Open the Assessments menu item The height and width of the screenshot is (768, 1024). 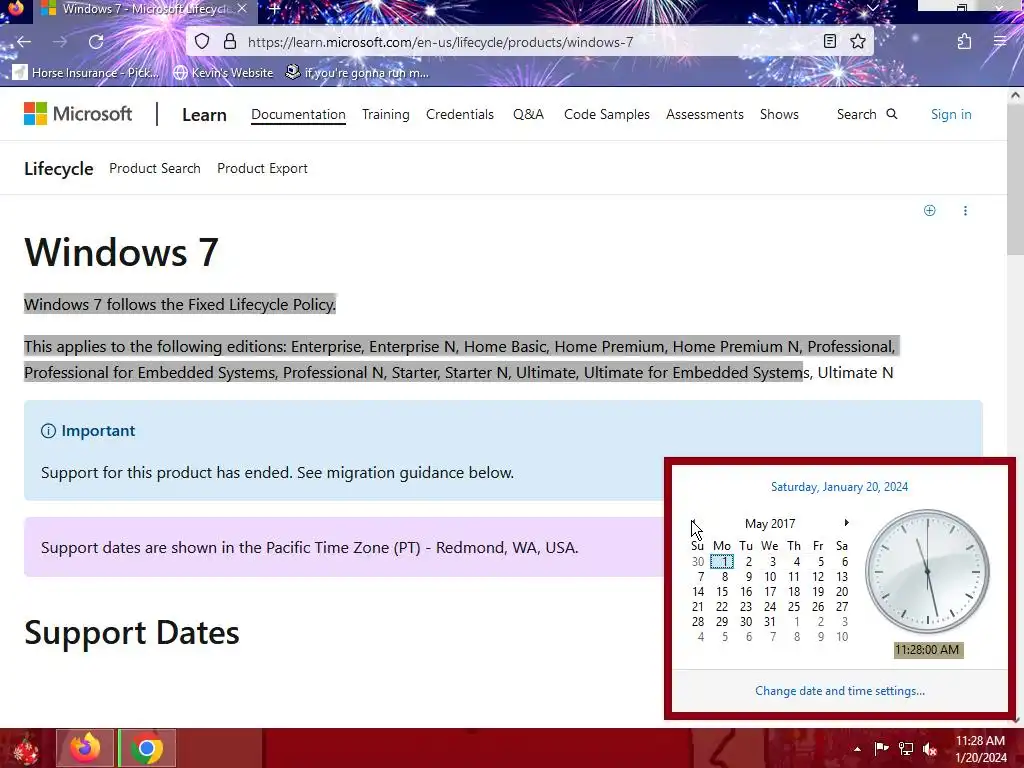[x=705, y=114]
